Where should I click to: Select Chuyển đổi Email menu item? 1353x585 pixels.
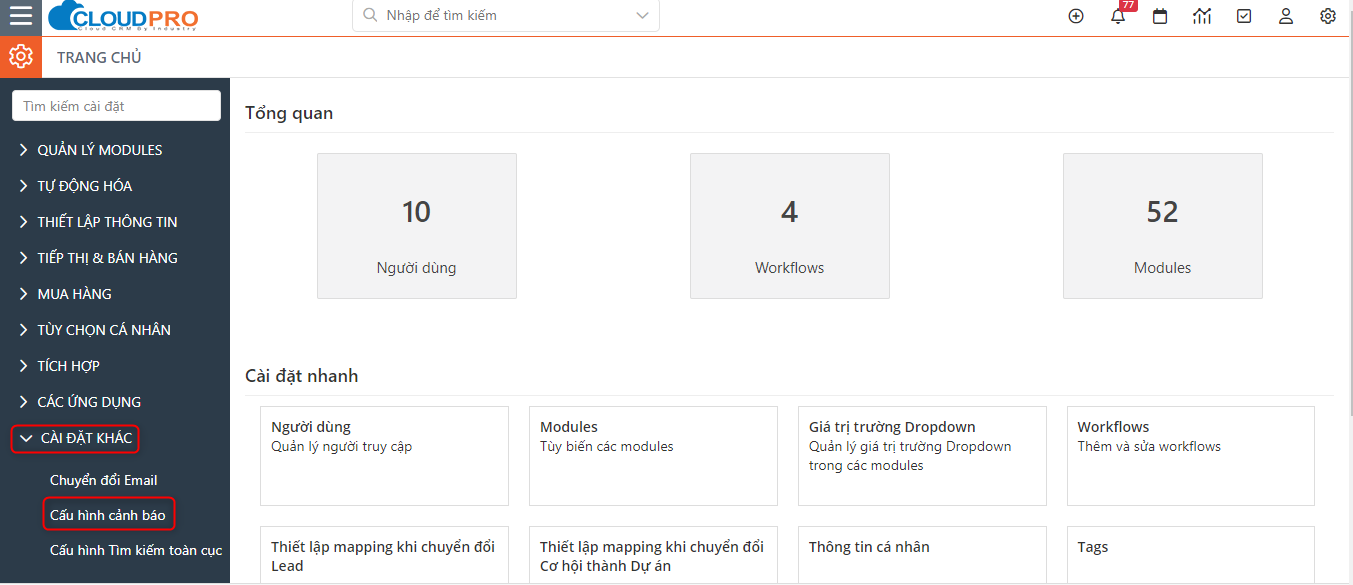tap(104, 480)
